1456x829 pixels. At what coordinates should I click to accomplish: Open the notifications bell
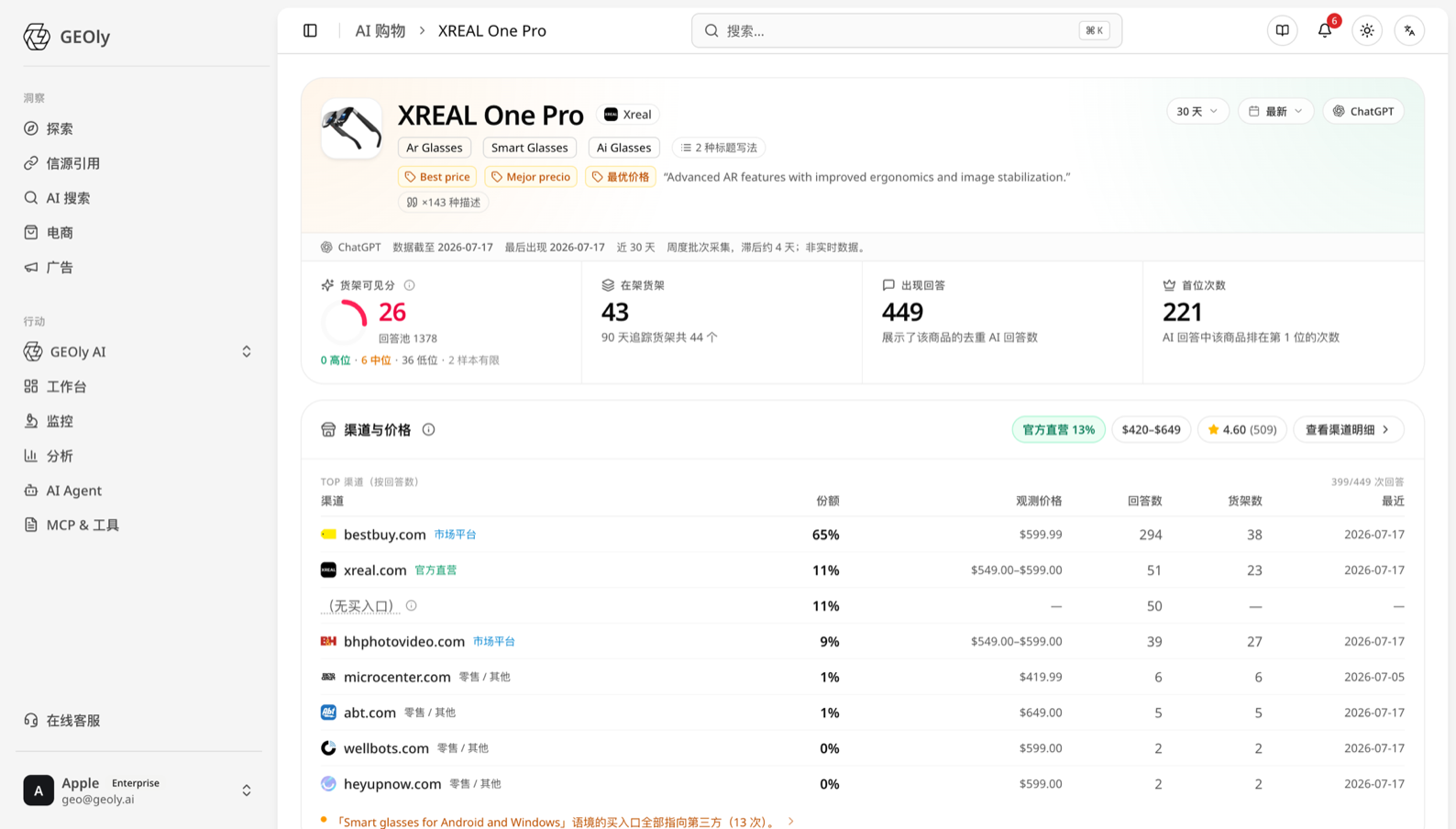click(1325, 30)
